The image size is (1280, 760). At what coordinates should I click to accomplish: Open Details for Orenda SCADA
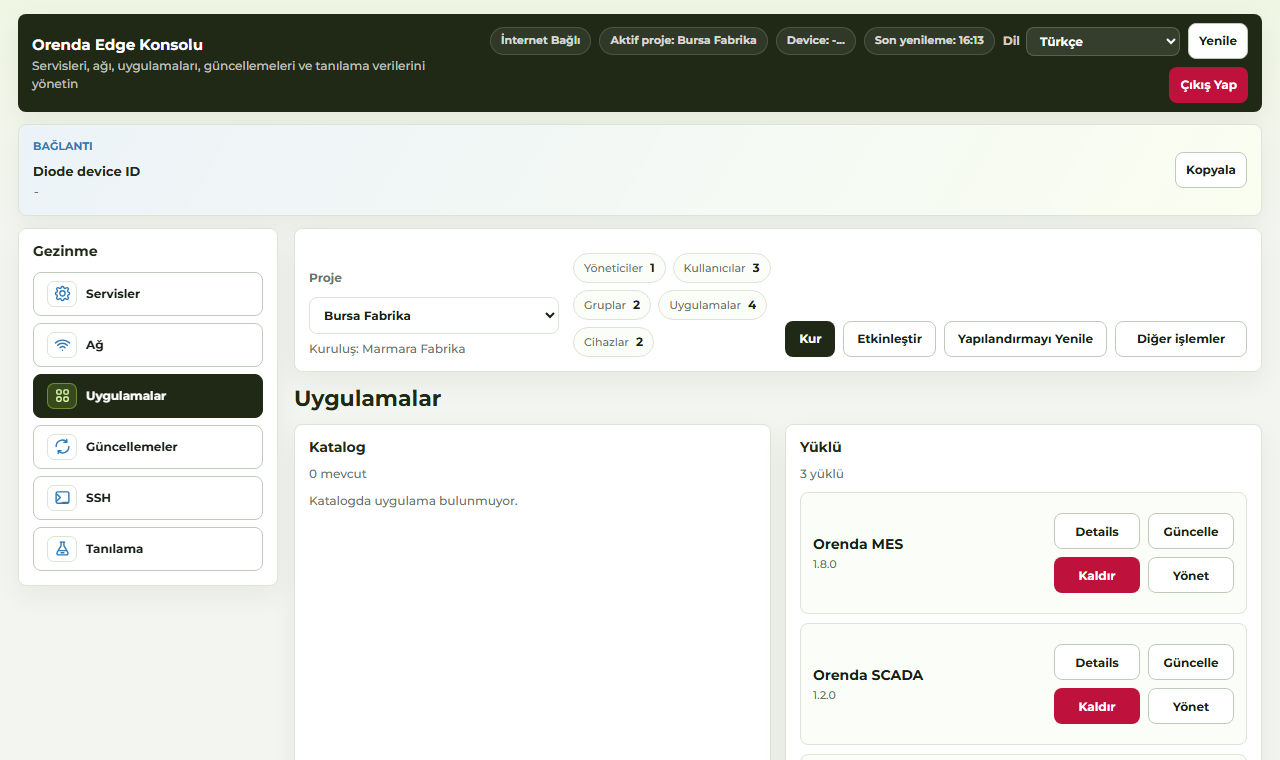pyautogui.click(x=1097, y=662)
